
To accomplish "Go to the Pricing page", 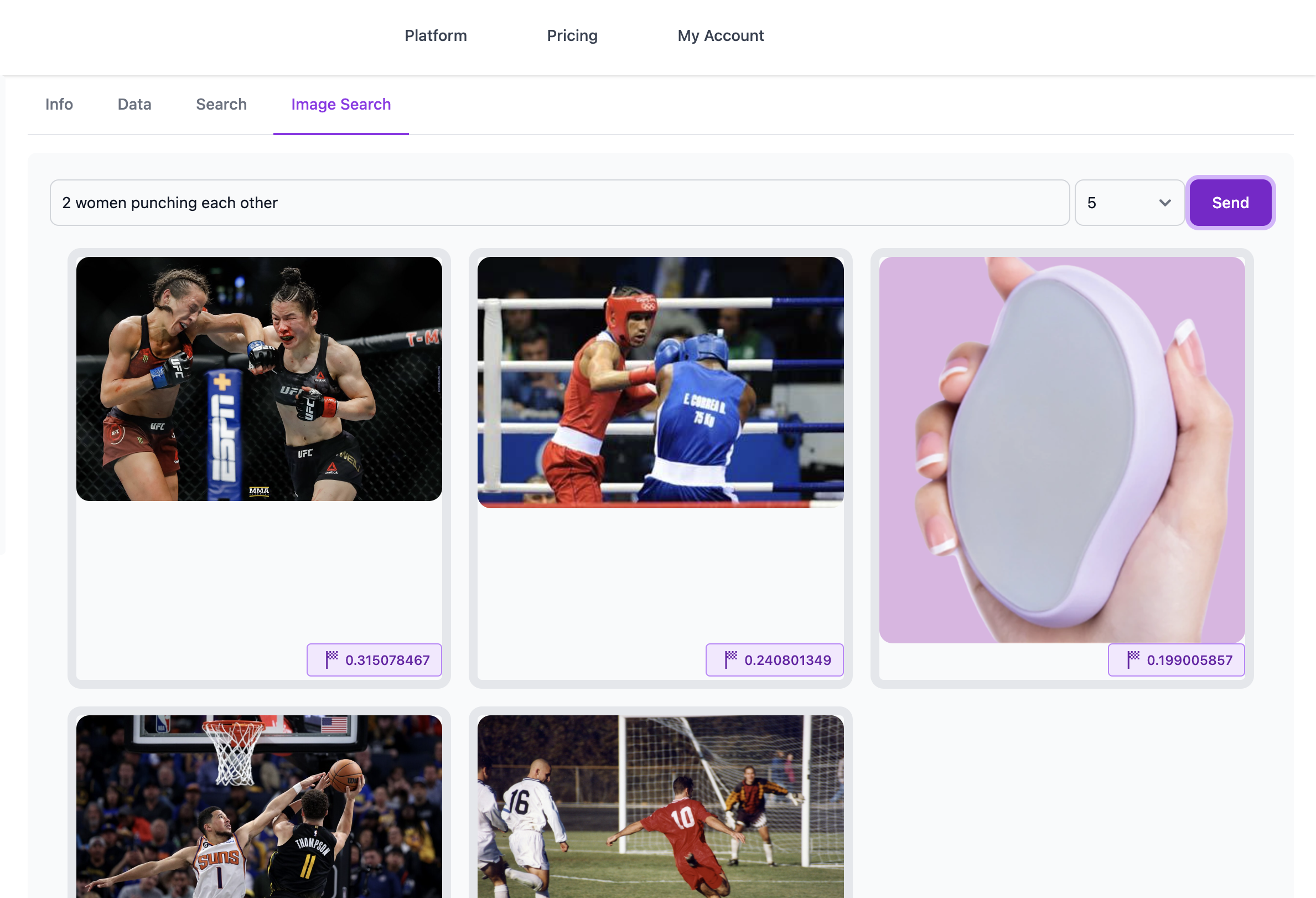I will pyautogui.click(x=572, y=35).
